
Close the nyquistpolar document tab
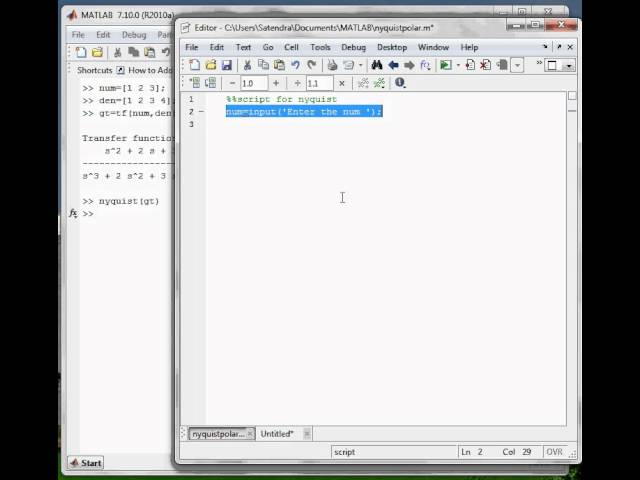click(x=251, y=434)
